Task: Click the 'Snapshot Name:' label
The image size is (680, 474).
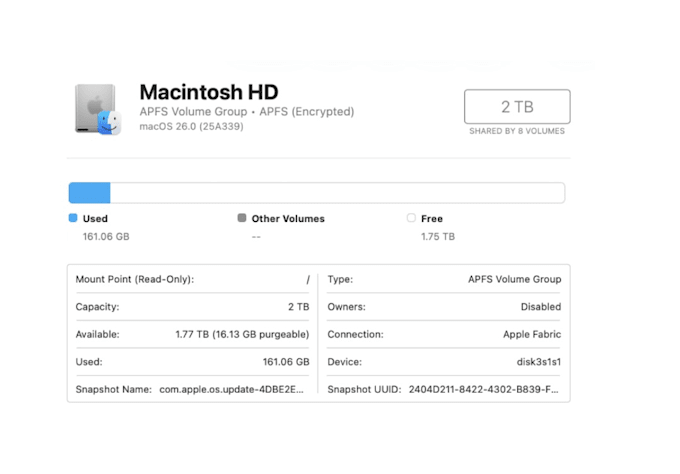Action: click(114, 389)
